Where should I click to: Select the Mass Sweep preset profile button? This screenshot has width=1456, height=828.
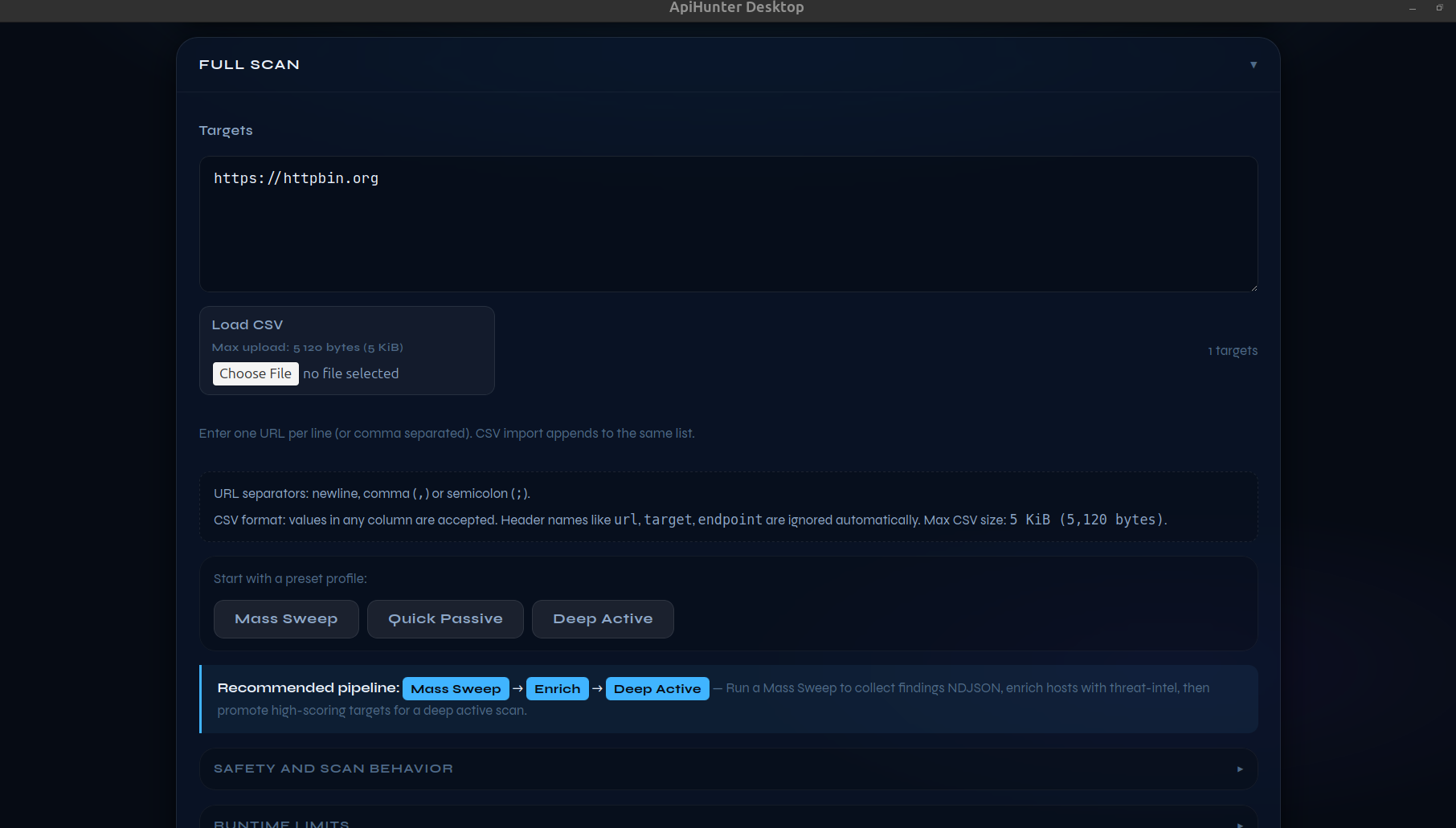[x=286, y=619]
